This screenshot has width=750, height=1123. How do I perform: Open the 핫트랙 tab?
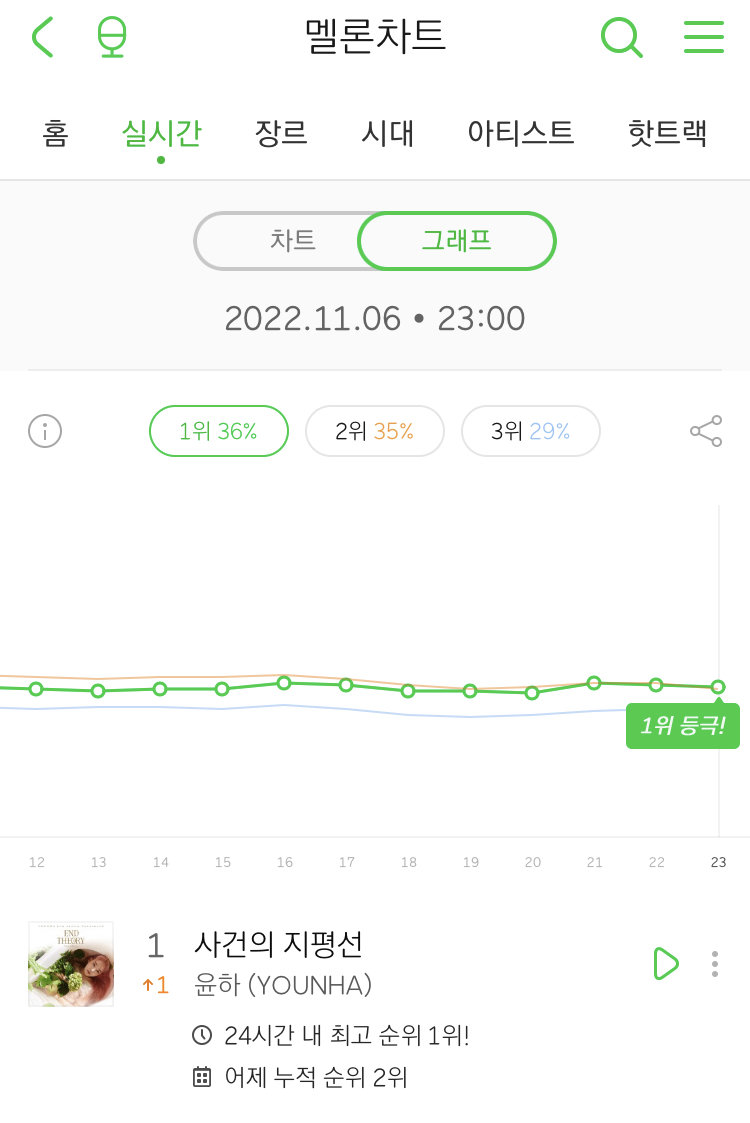pos(667,133)
